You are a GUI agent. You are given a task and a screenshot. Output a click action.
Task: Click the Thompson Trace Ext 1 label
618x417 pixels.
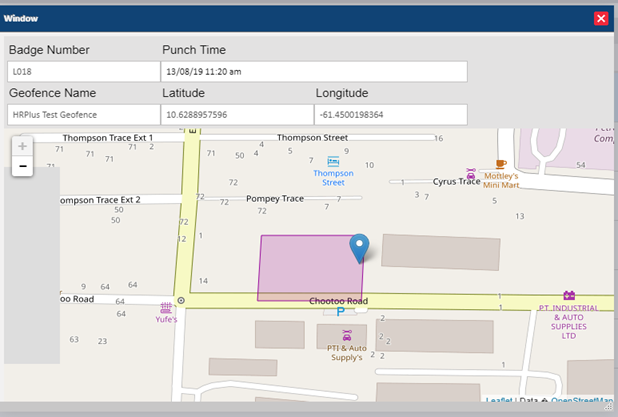pos(108,138)
